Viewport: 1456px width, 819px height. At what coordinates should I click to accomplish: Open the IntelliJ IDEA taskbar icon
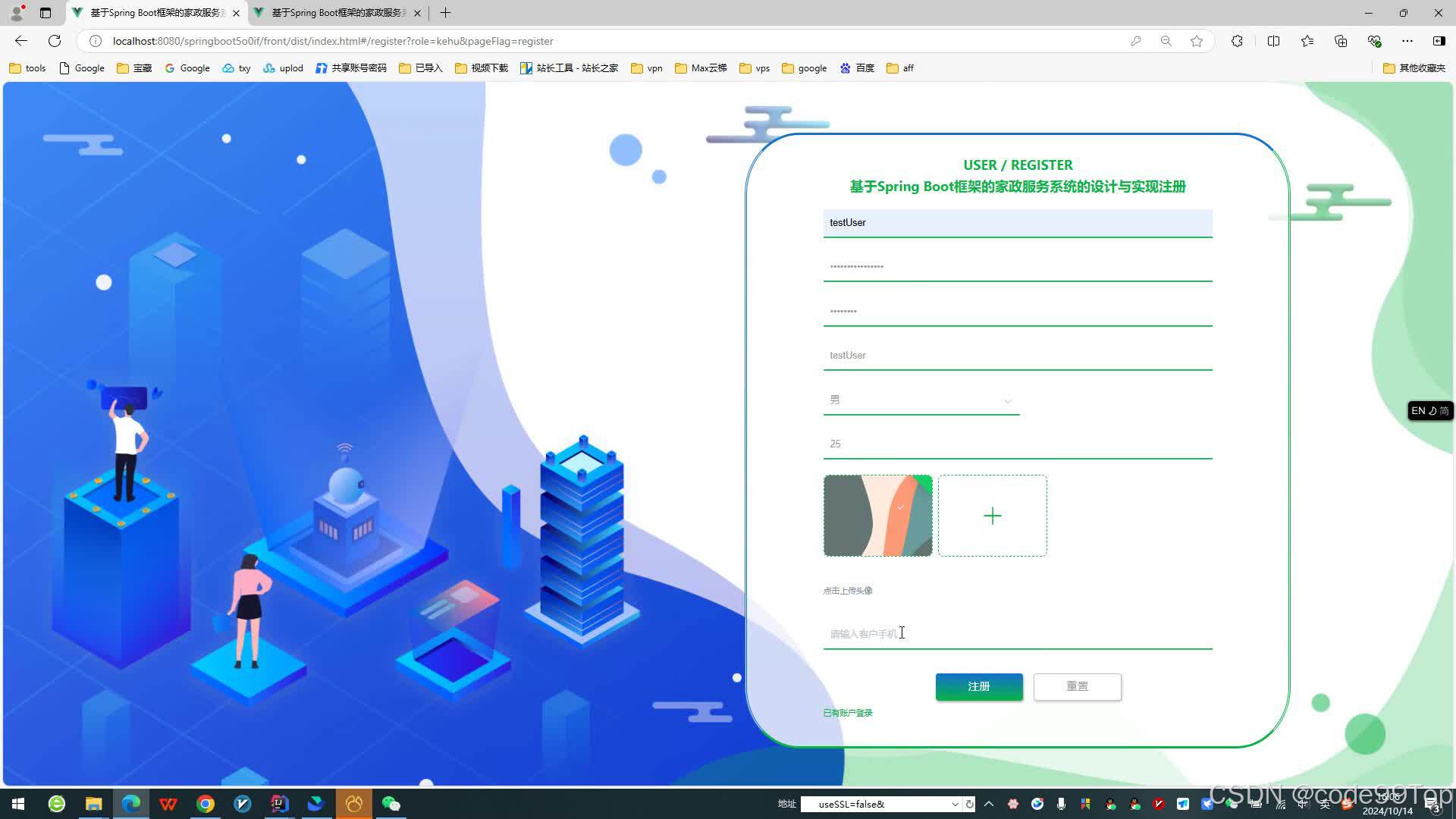coord(279,803)
